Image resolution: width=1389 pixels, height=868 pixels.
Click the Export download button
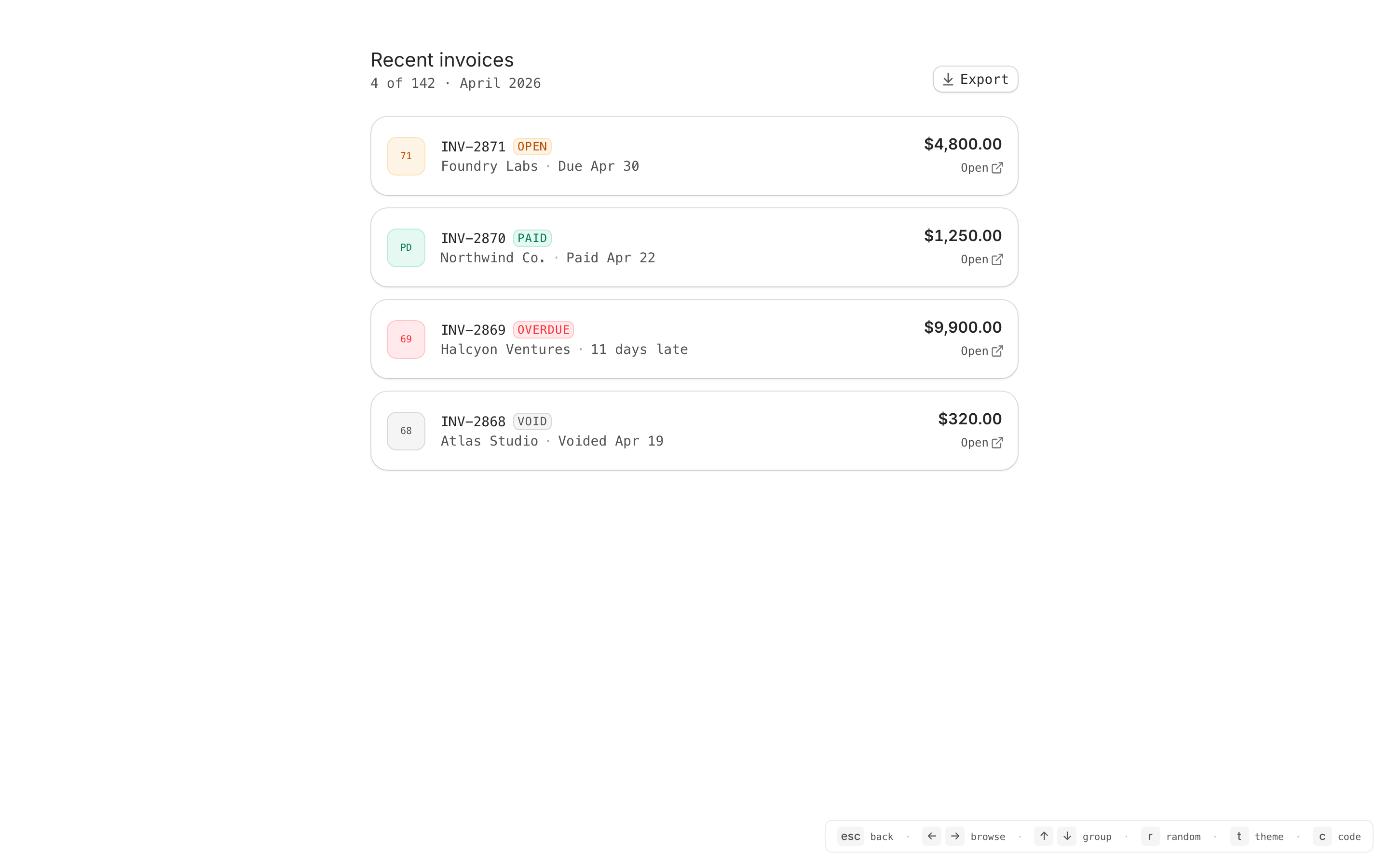[x=975, y=79]
